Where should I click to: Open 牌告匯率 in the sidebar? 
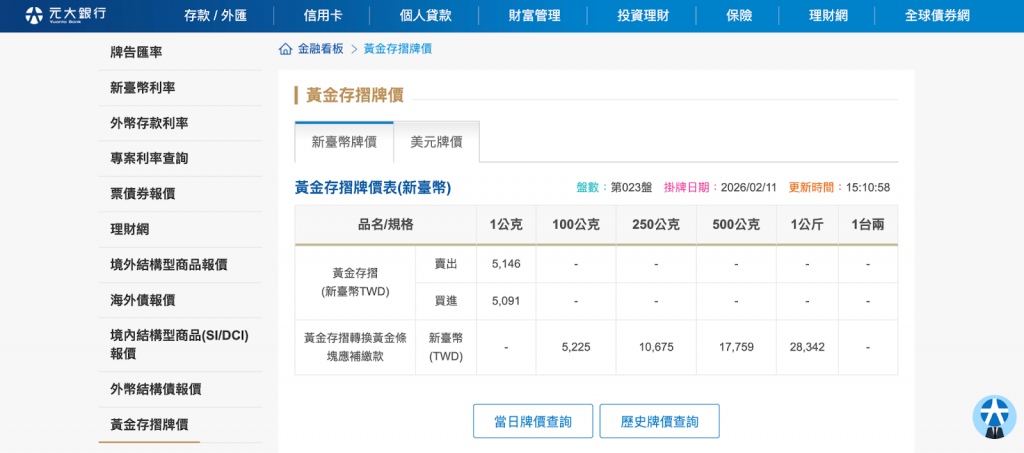(x=136, y=52)
